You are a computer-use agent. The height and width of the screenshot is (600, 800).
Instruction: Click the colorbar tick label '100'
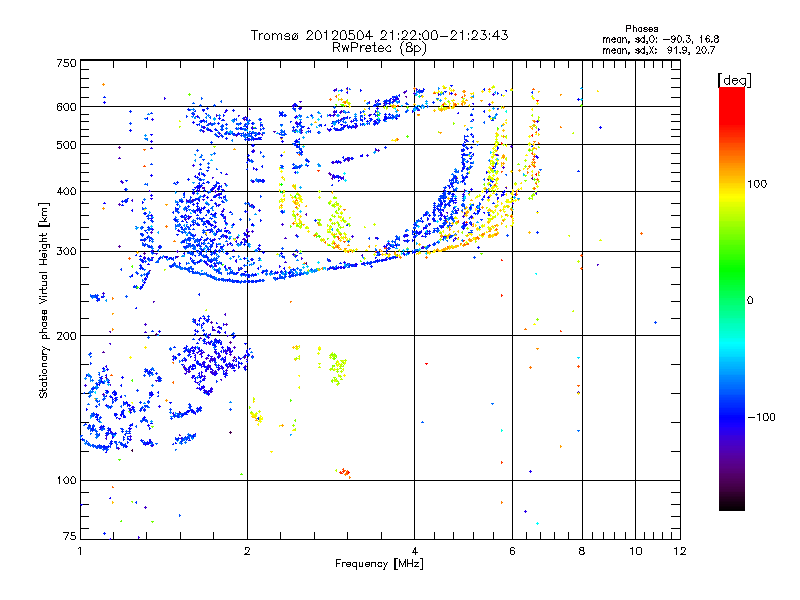[x=757, y=184]
